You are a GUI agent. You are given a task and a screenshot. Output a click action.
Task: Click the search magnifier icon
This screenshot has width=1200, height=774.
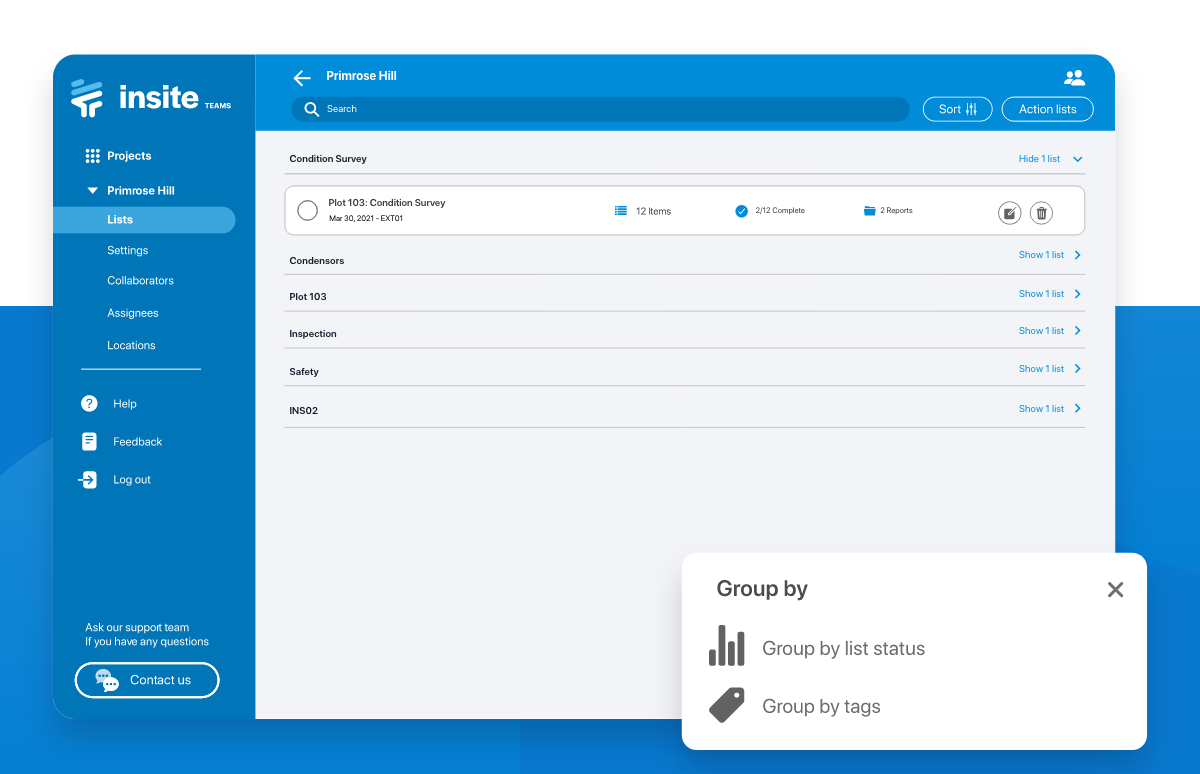[x=312, y=109]
